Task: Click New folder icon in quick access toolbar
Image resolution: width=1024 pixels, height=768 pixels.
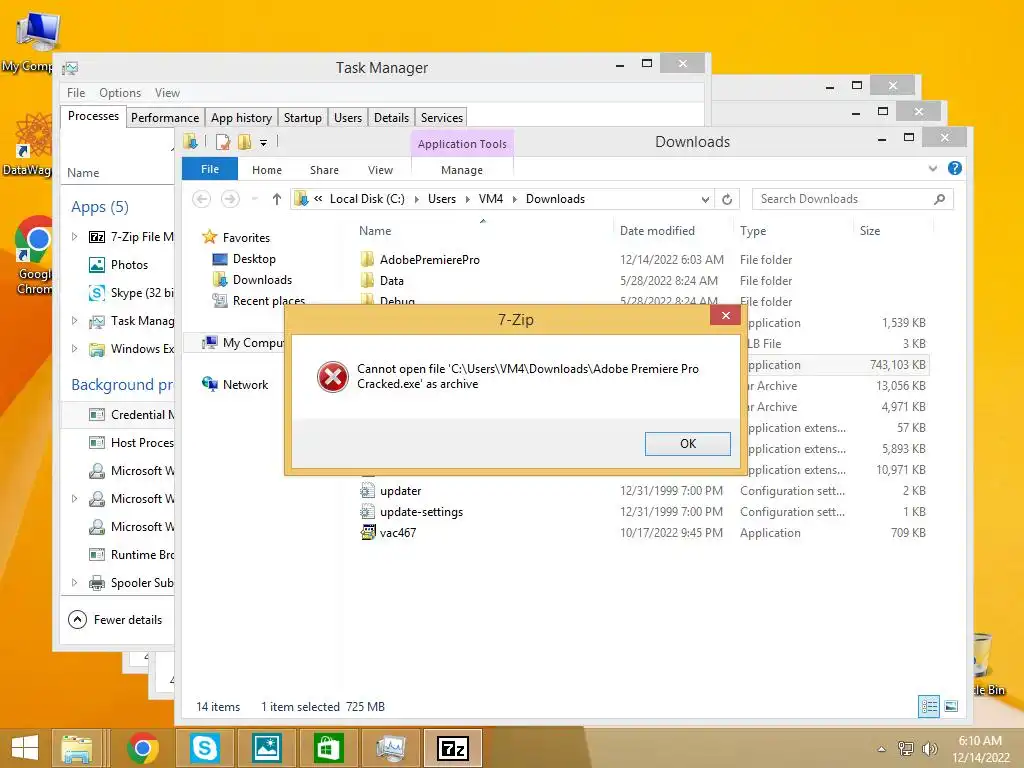Action: pos(244,142)
